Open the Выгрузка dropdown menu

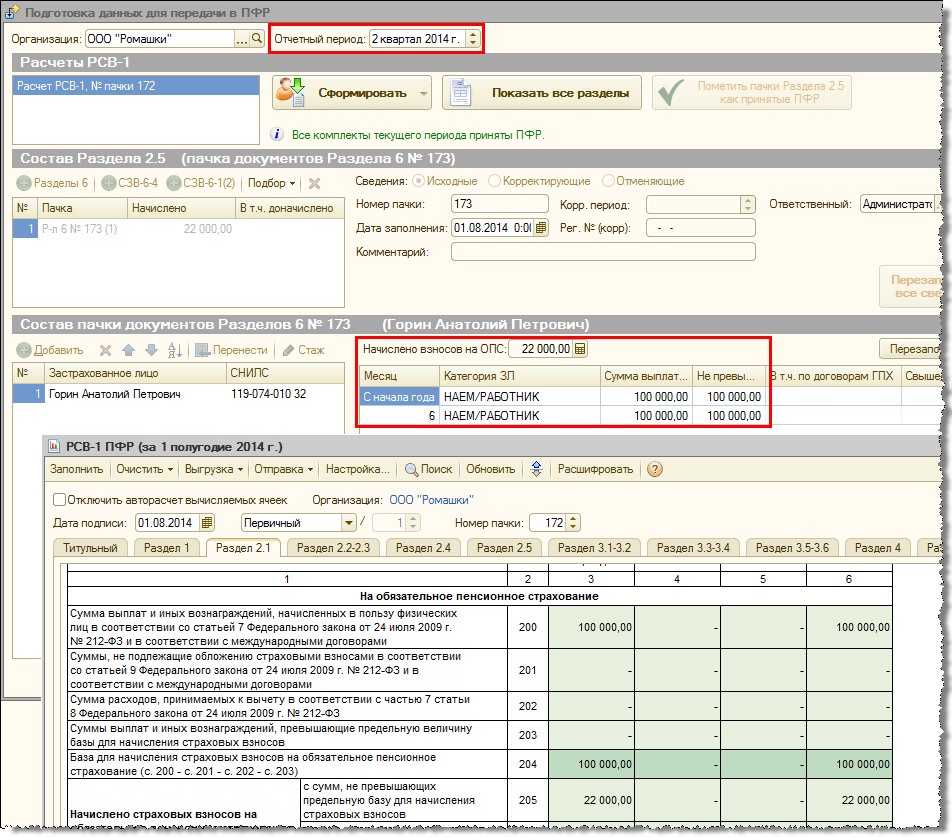(x=215, y=469)
